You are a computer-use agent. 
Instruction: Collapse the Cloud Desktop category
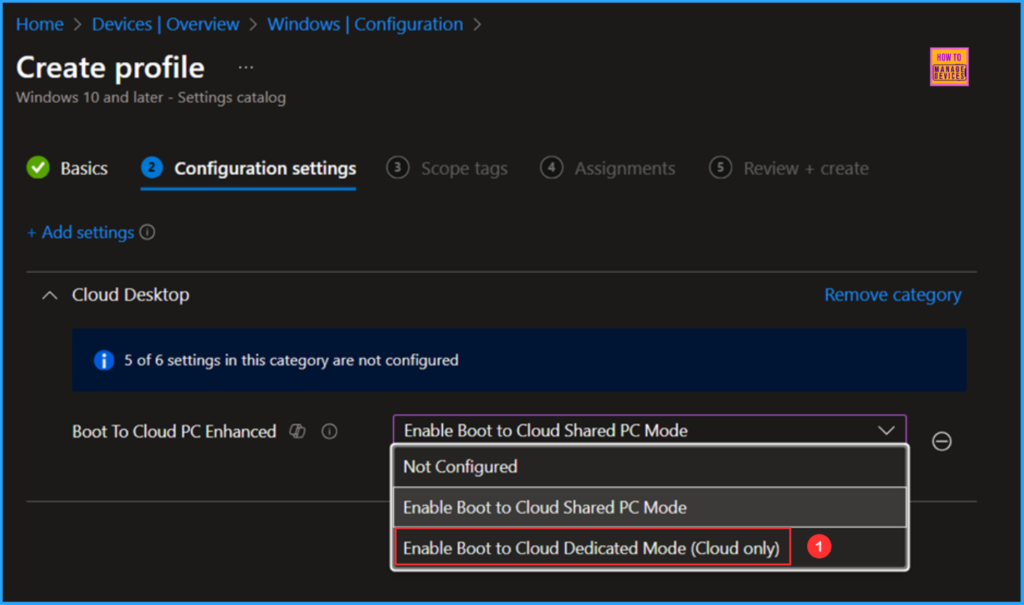click(x=49, y=295)
